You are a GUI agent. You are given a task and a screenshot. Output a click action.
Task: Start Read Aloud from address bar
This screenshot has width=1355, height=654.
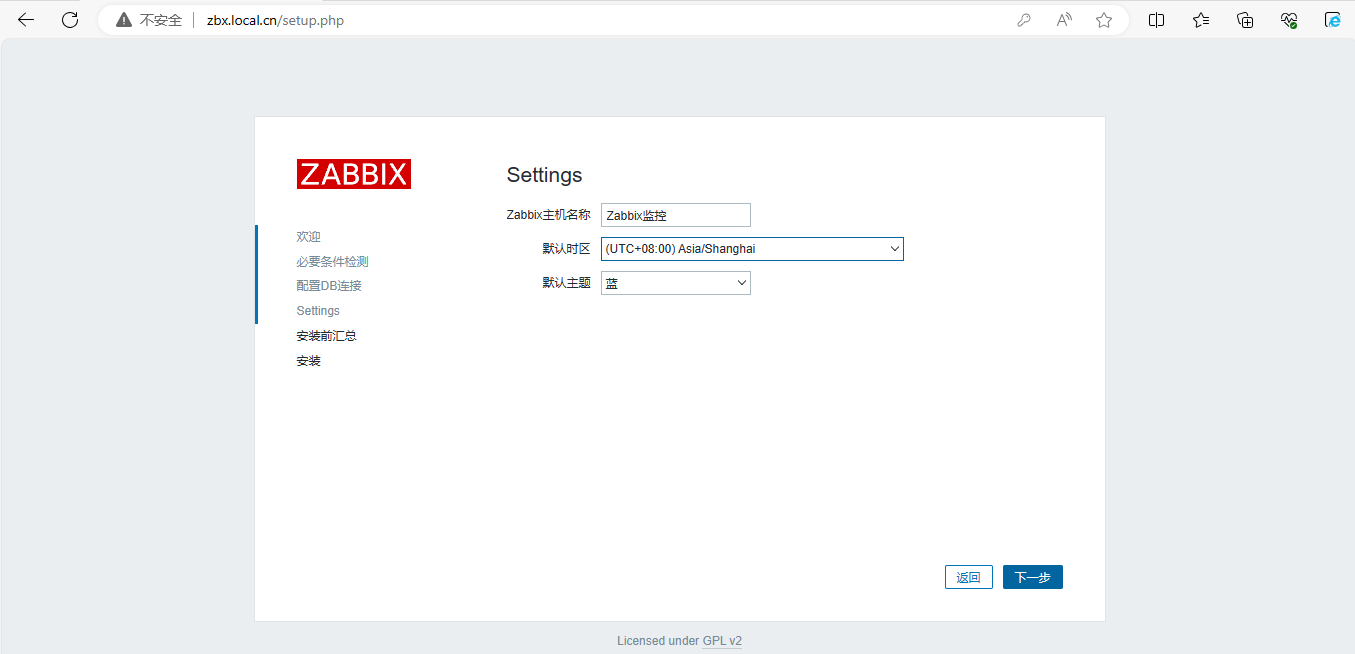point(1064,20)
